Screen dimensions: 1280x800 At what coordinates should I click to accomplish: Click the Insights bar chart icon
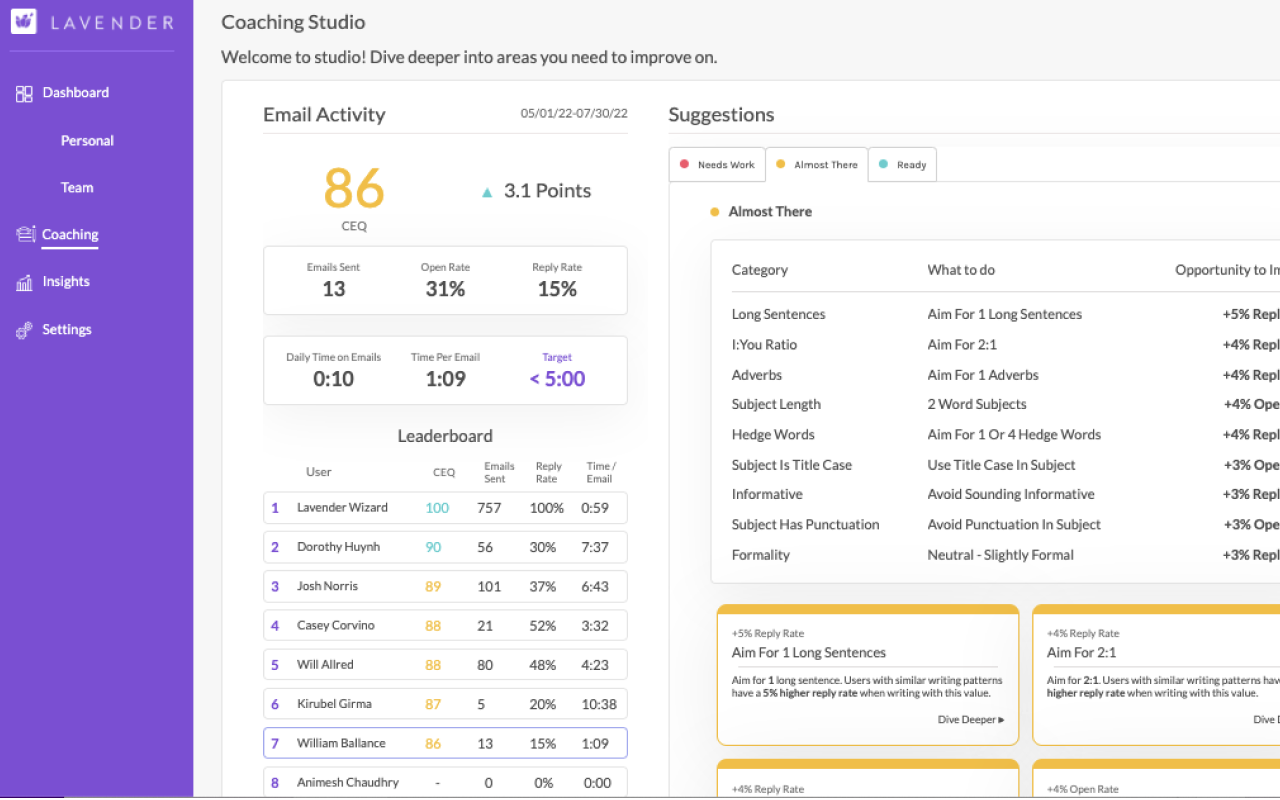click(x=25, y=282)
